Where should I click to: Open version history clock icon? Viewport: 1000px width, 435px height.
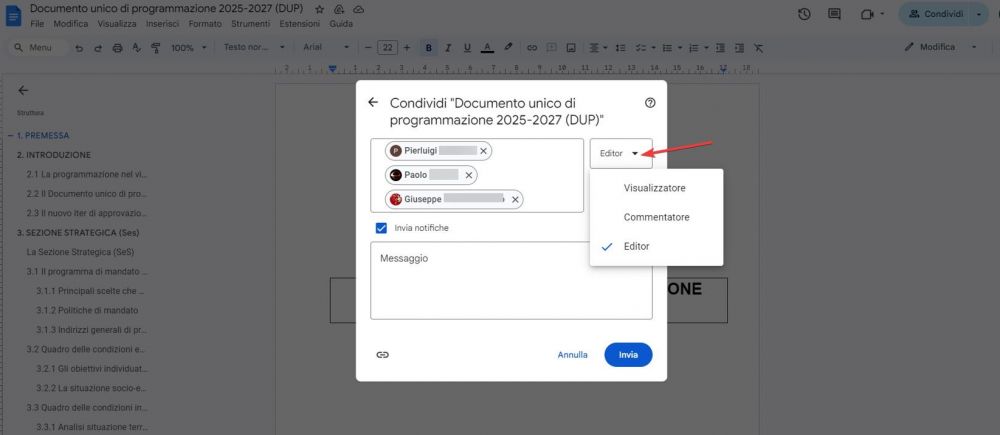click(804, 14)
